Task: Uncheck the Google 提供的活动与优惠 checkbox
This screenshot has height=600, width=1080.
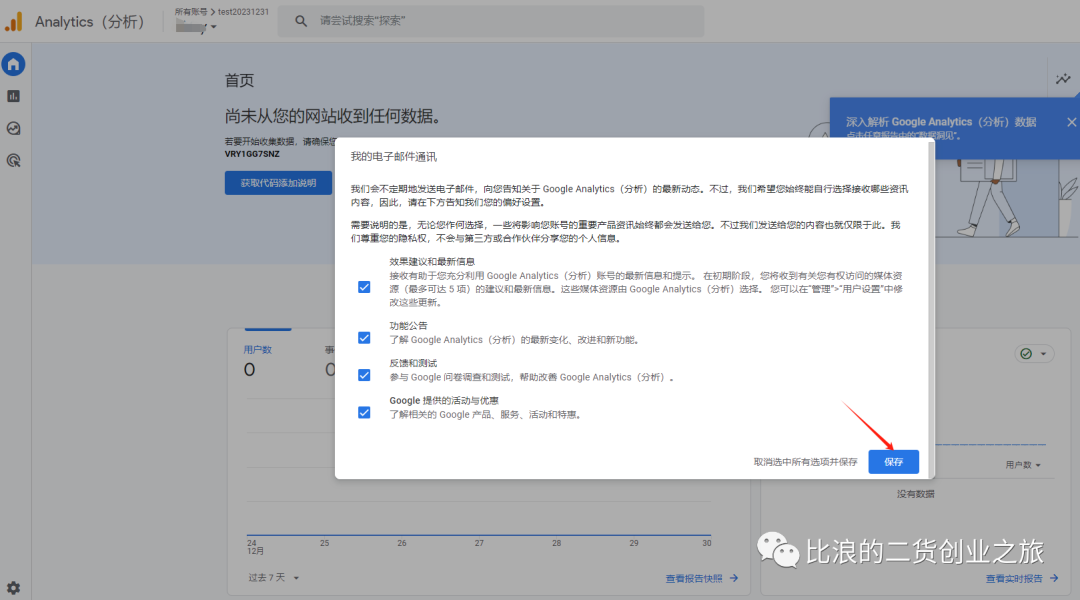Action: click(364, 412)
